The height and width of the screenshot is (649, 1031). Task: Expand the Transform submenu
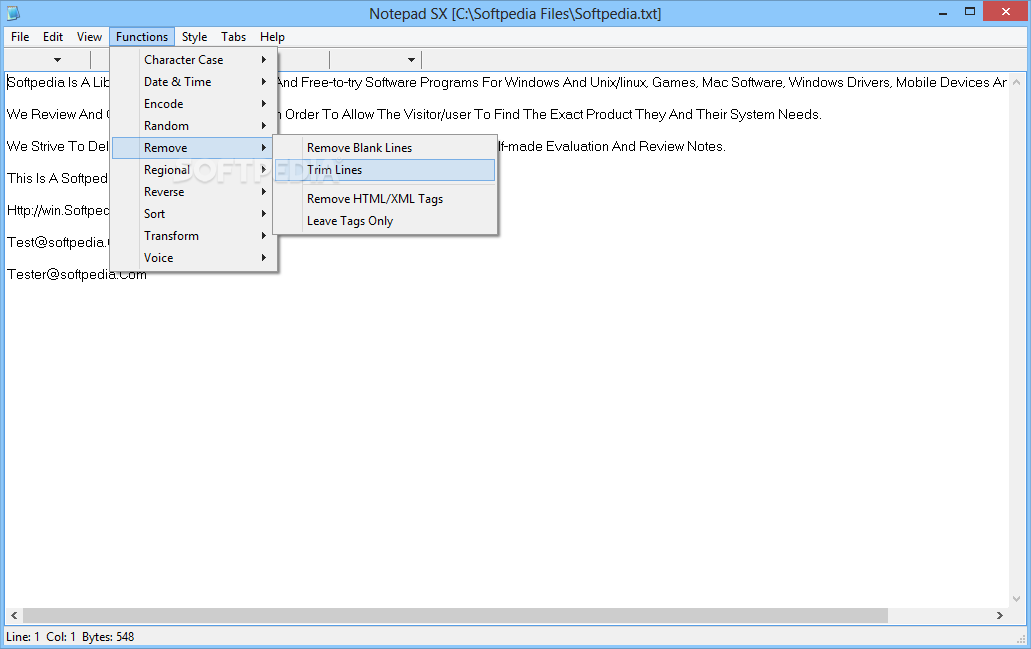[x=192, y=235]
